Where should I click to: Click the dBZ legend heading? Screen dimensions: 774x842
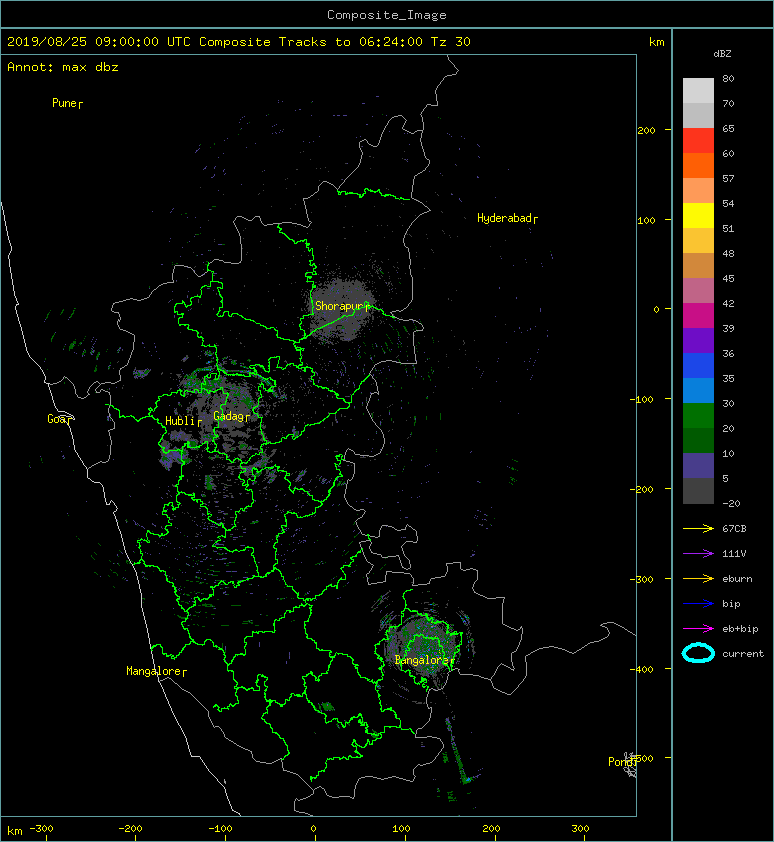(722, 54)
